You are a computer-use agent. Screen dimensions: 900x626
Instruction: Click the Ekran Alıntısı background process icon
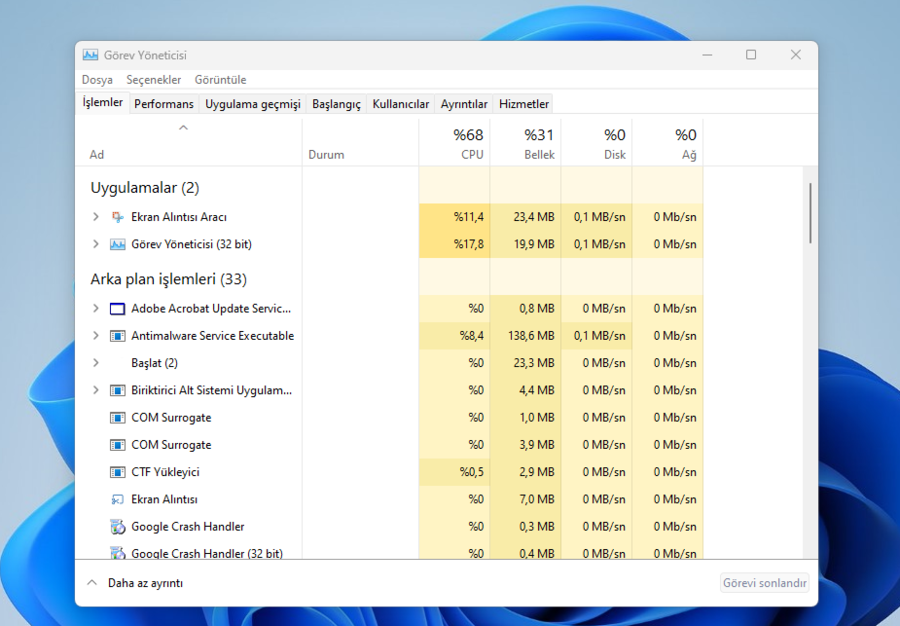pos(117,499)
